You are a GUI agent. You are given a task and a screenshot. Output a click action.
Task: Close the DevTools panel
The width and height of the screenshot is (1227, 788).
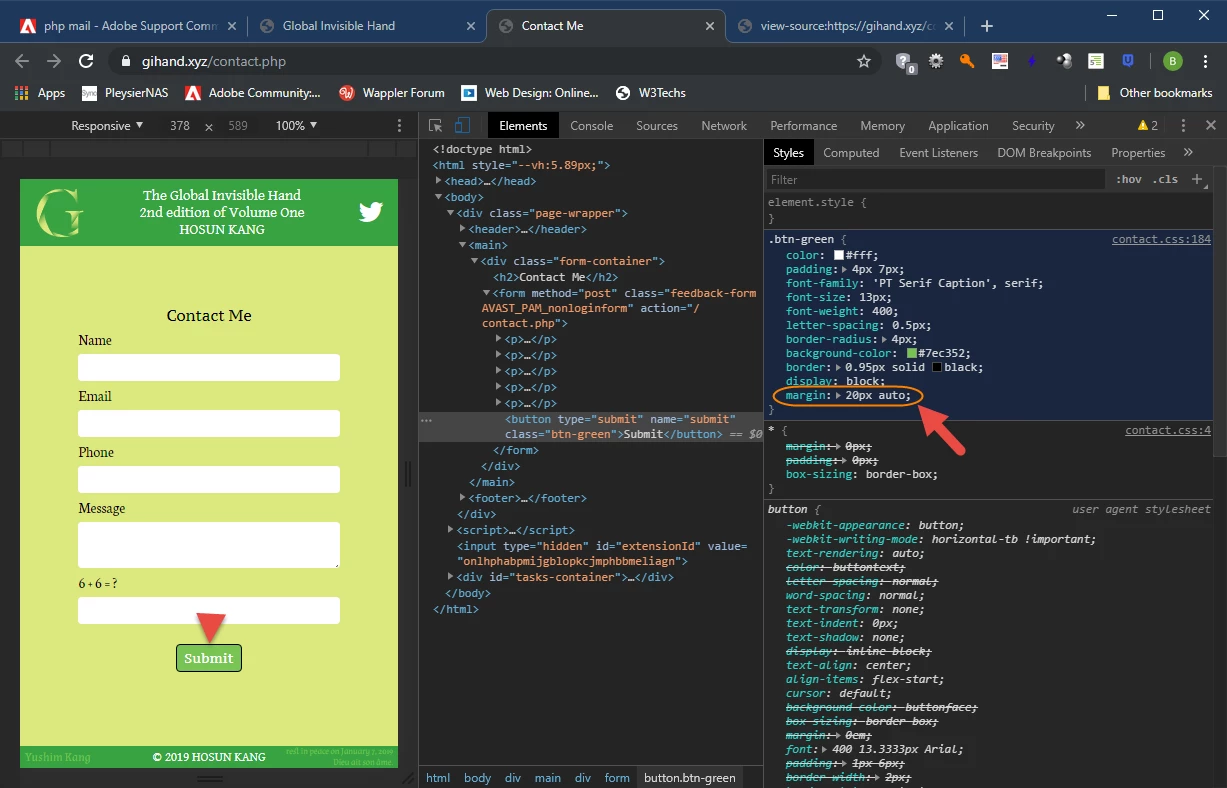[1211, 126]
